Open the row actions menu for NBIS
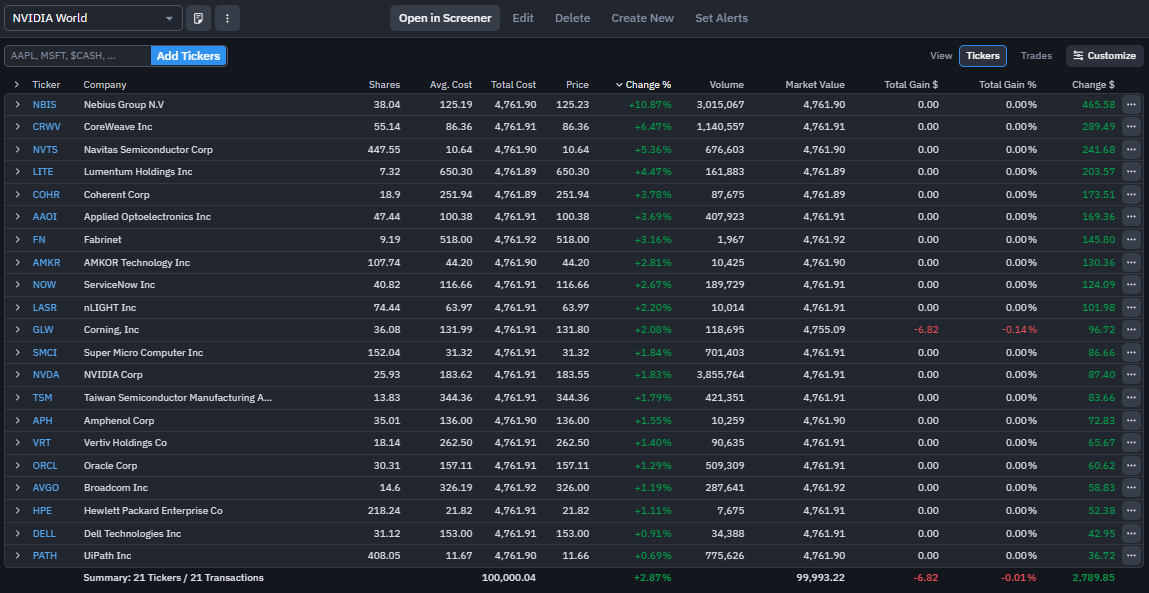 pos(1131,104)
